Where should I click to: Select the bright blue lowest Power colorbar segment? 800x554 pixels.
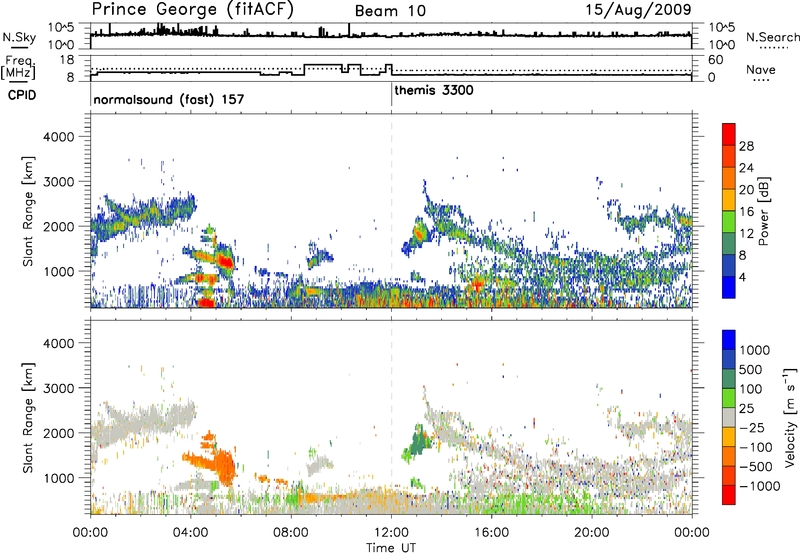click(729, 287)
